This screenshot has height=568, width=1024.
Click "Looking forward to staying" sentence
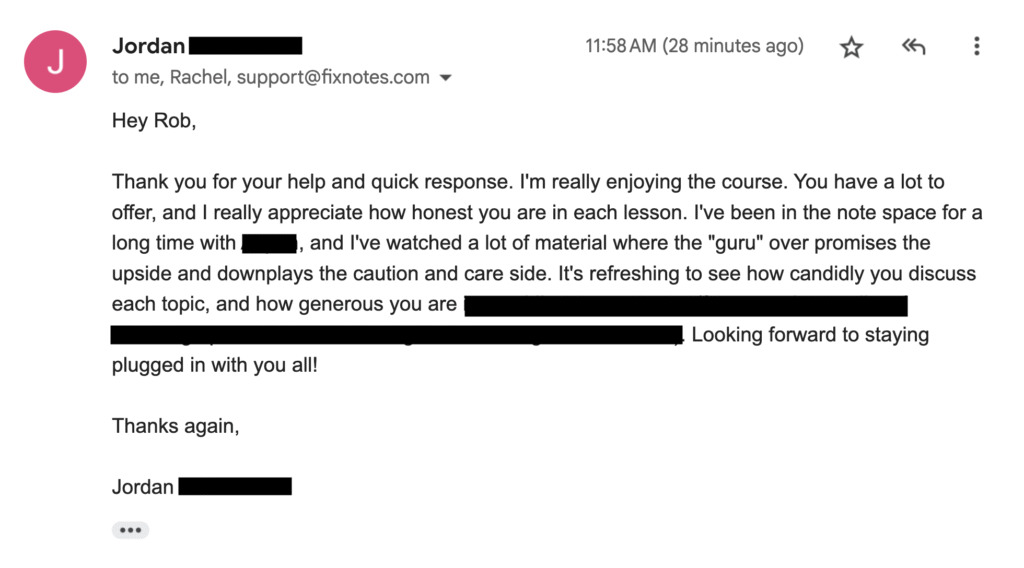[x=810, y=335]
